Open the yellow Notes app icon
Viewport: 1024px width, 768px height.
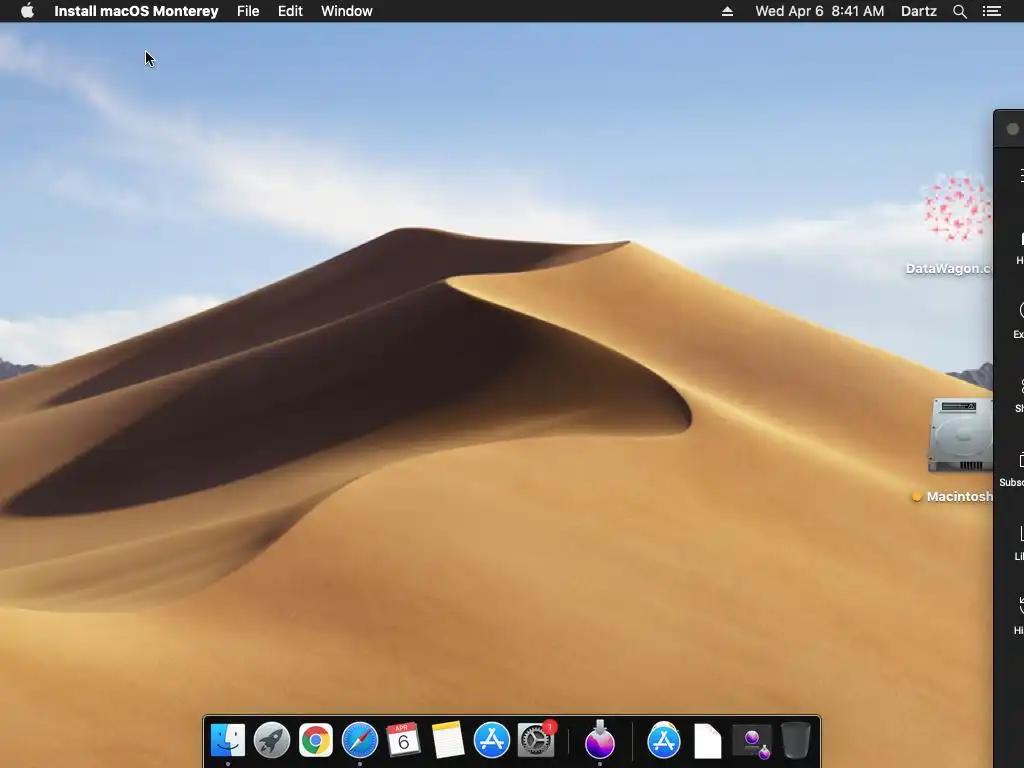click(448, 740)
